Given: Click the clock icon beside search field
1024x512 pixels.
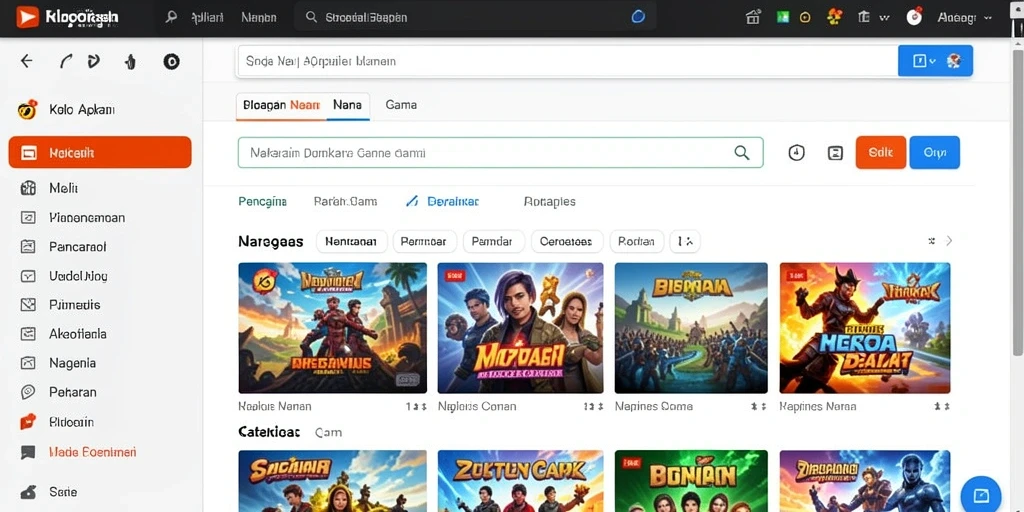Looking at the screenshot, I should 796,153.
